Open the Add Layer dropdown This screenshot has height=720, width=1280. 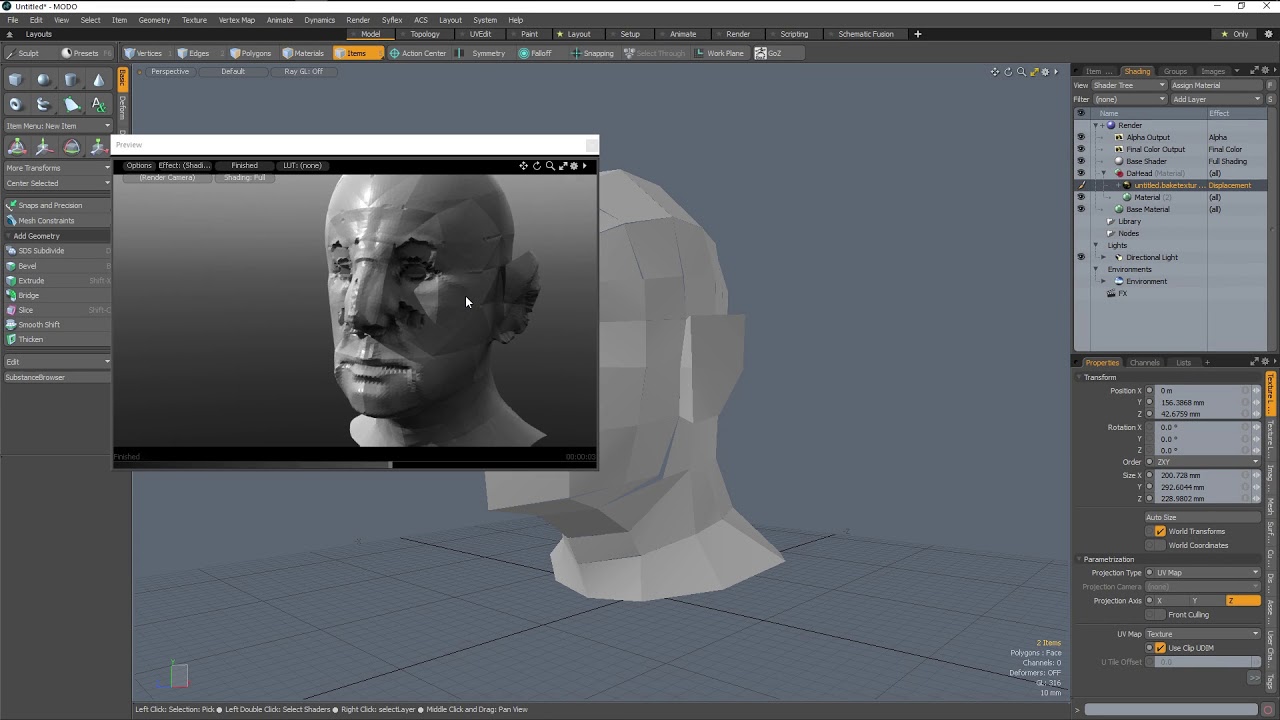click(x=1216, y=99)
